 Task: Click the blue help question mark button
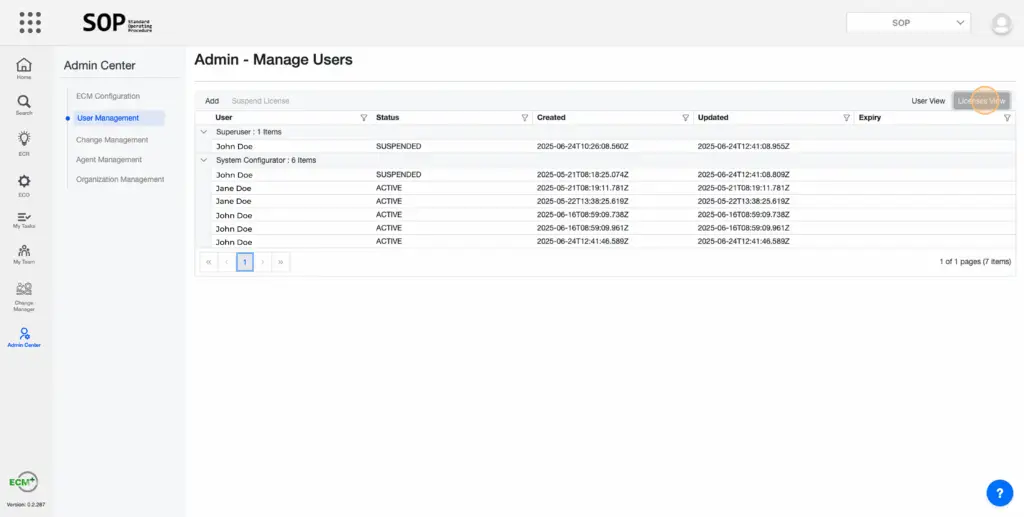point(999,492)
